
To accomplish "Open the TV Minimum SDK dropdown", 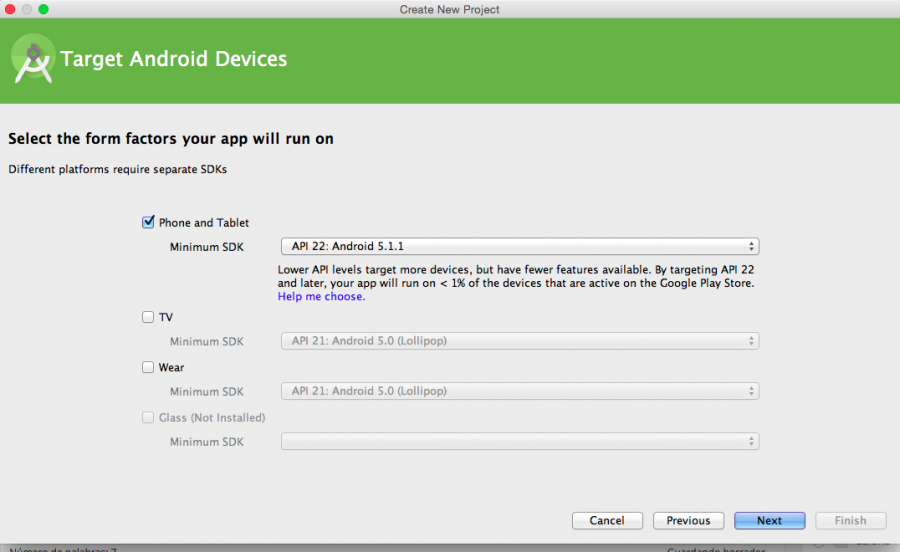I will [x=520, y=341].
